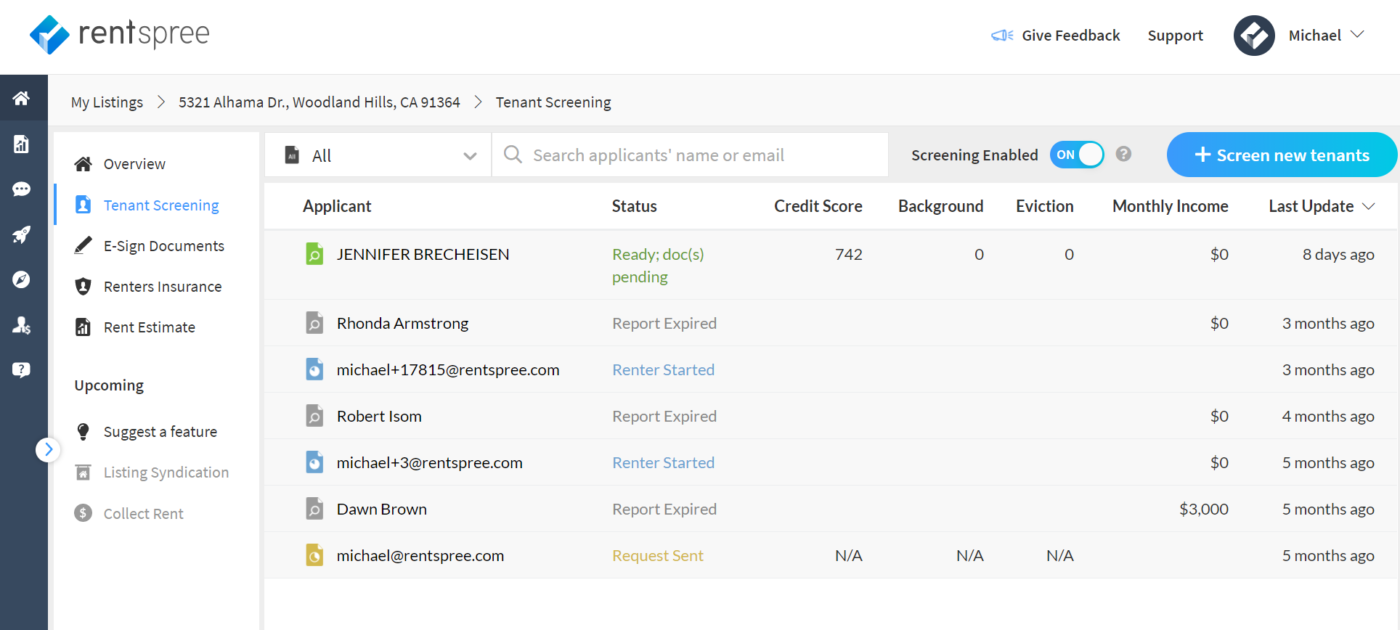Go to Renters Insurance section

click(x=162, y=287)
